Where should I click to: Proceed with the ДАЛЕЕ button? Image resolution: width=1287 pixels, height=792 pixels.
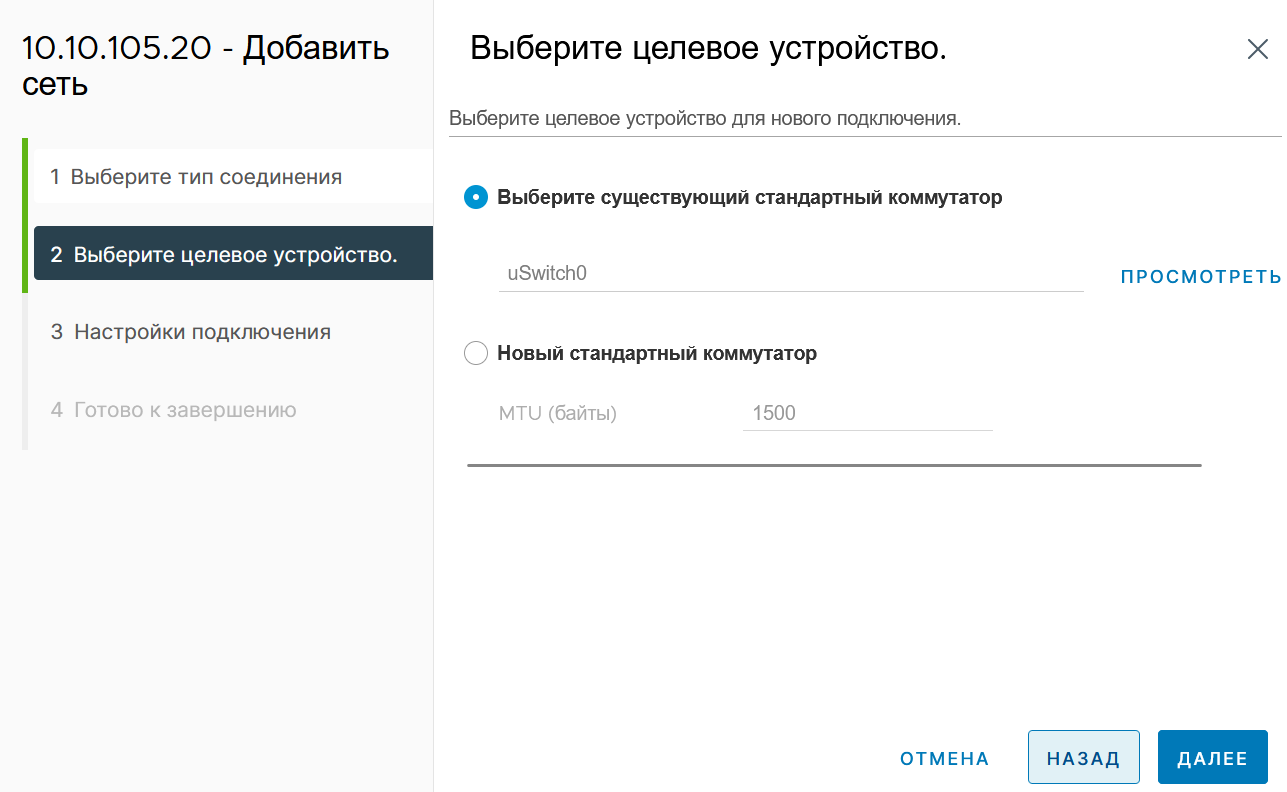pyautogui.click(x=1213, y=757)
